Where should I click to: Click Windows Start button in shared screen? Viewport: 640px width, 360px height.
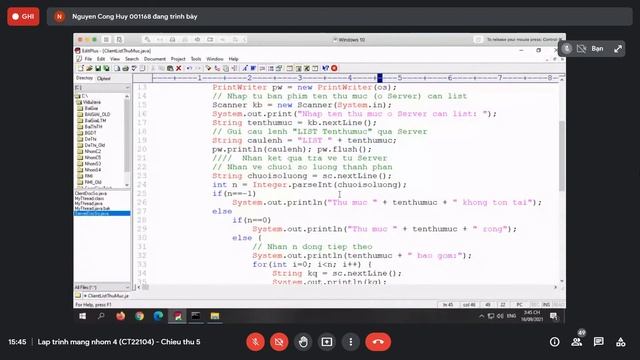pyautogui.click(x=82, y=316)
